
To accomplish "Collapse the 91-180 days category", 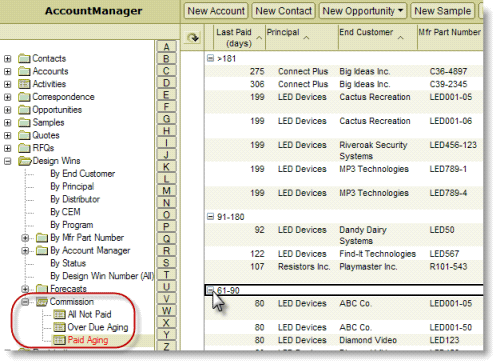I will pos(210,217).
